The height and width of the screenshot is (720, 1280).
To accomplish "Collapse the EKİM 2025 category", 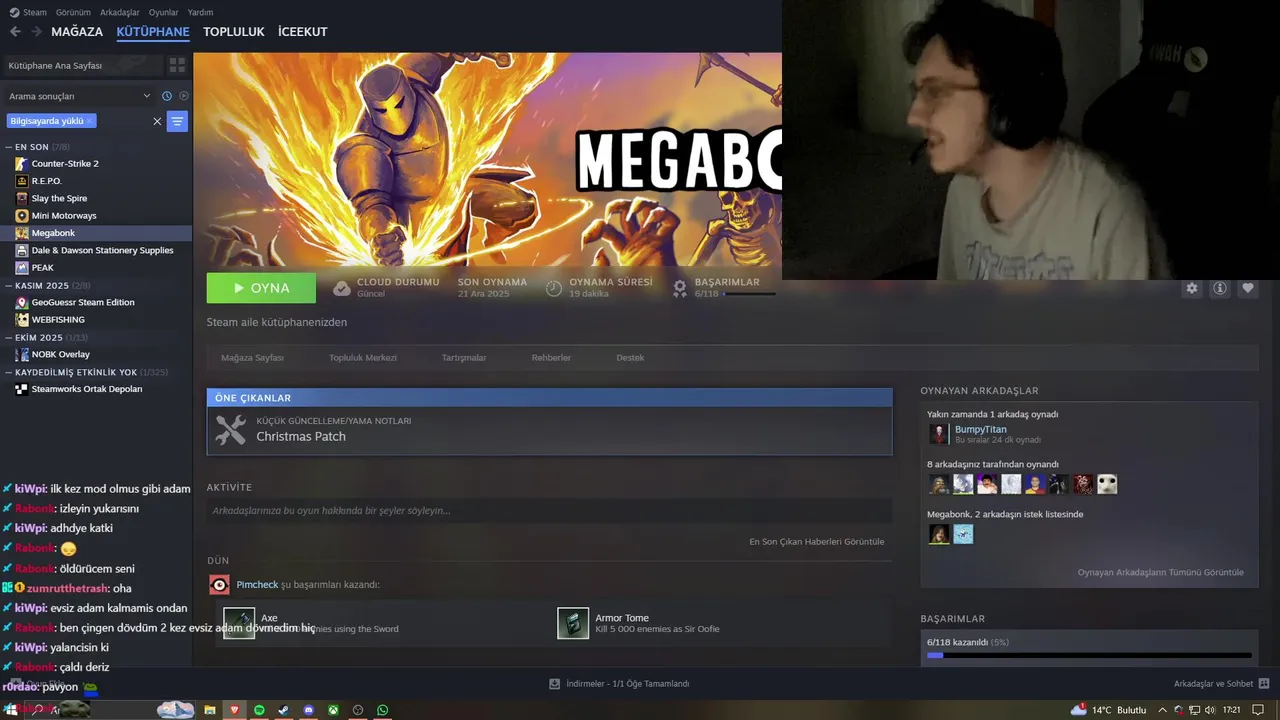I will (x=9, y=338).
